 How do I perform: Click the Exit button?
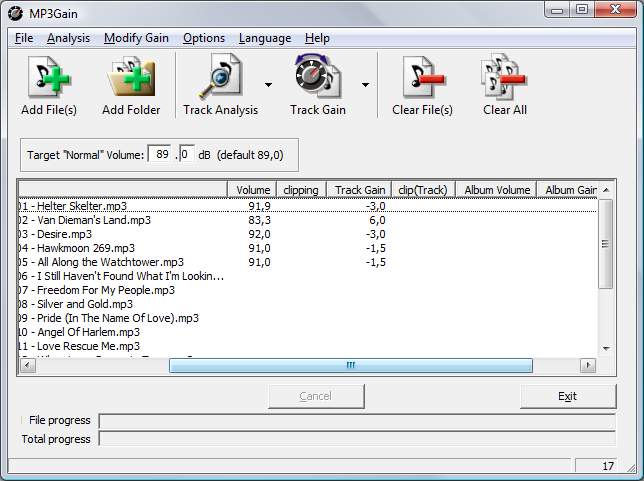[x=568, y=396]
